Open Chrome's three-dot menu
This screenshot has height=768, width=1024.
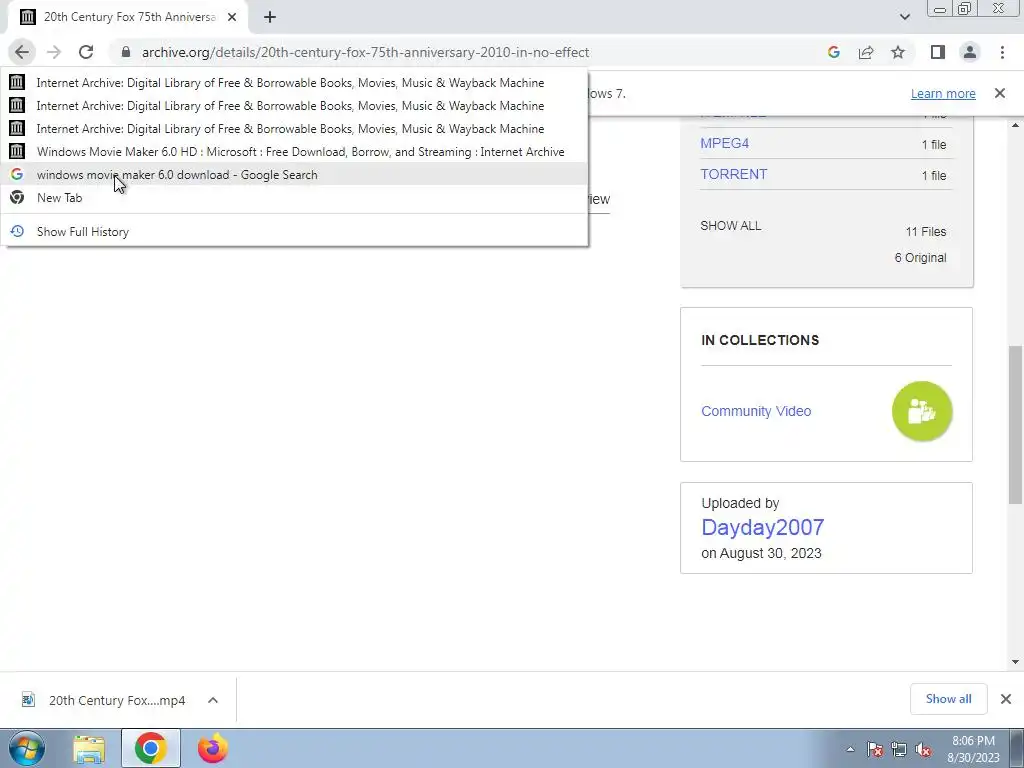pos(1002,52)
